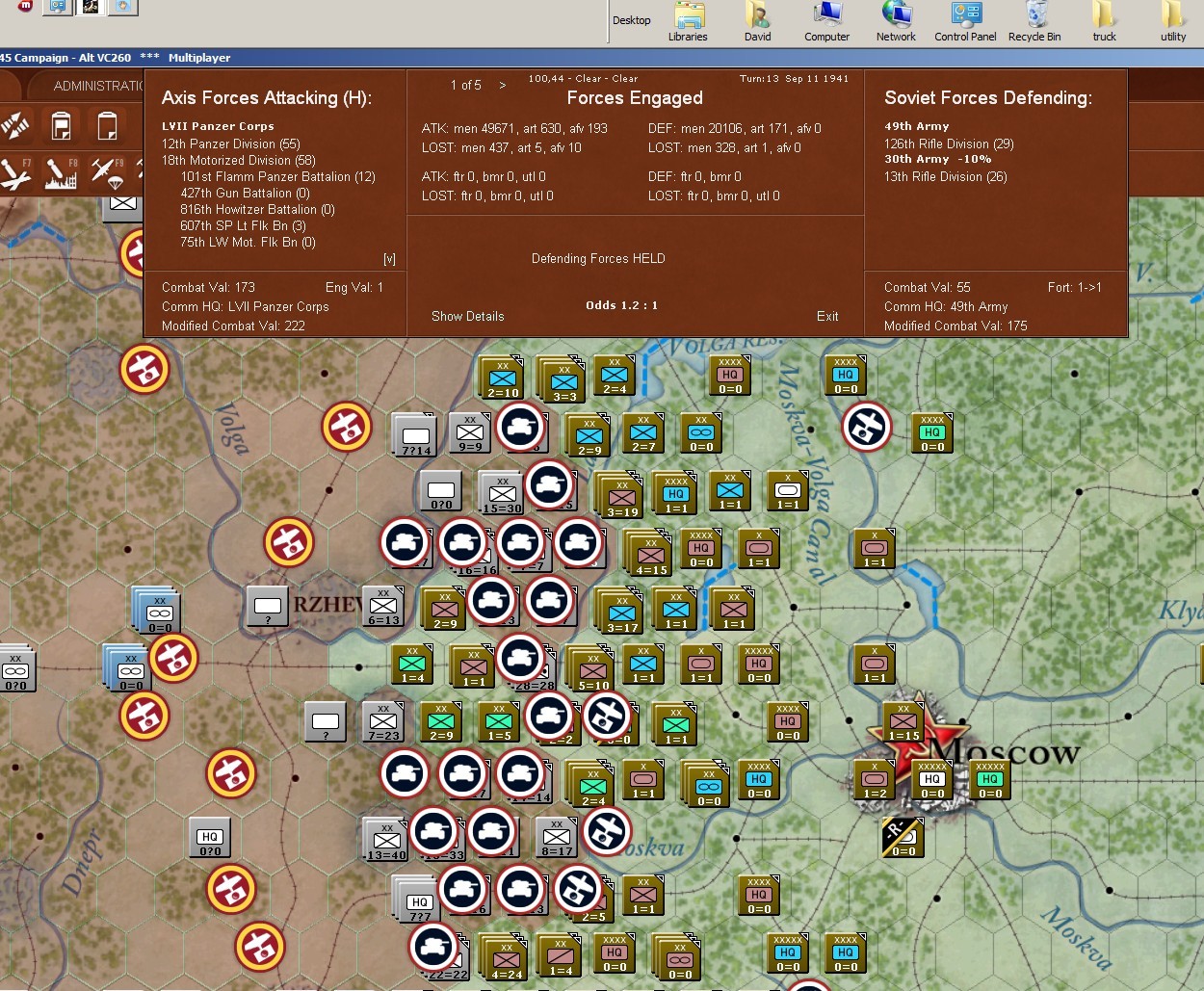Open the David user folder shortcut

coord(758,21)
